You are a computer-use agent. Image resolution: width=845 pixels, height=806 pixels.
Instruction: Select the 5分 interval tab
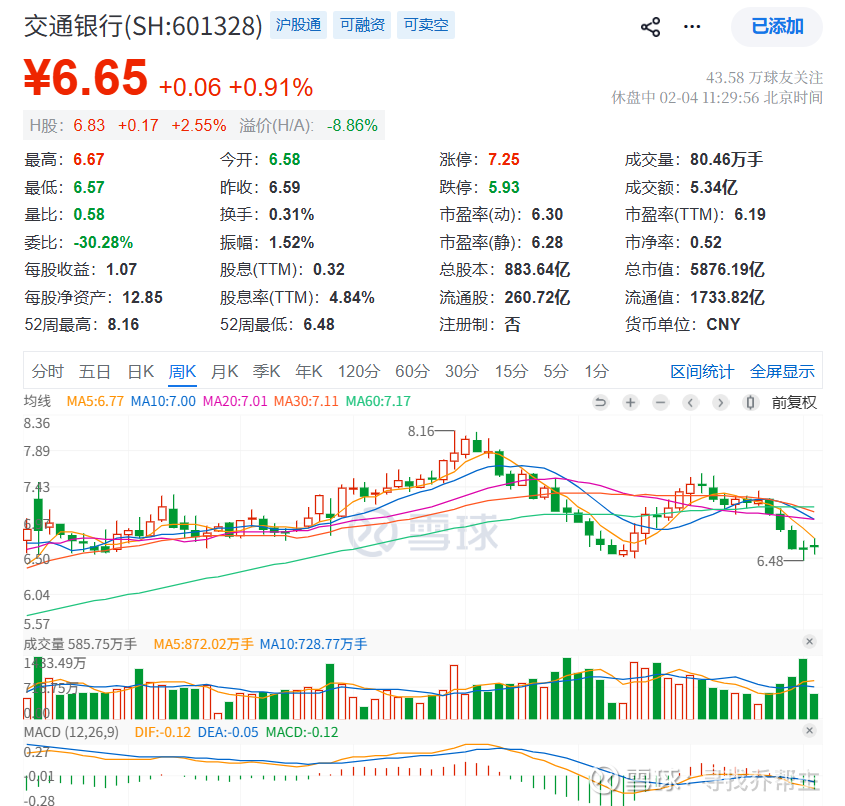556,371
